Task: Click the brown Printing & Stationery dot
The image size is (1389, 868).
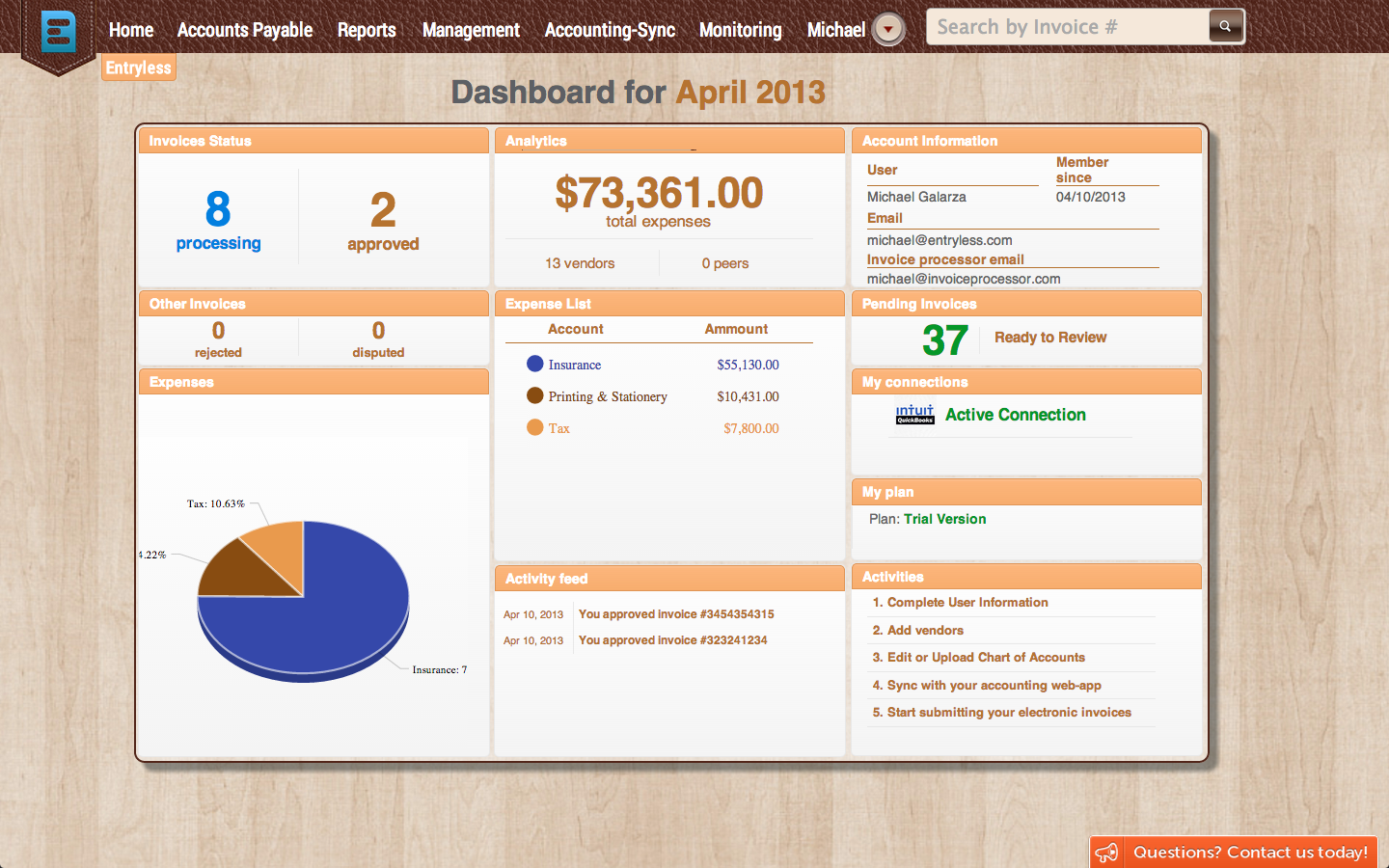Action: tap(535, 395)
